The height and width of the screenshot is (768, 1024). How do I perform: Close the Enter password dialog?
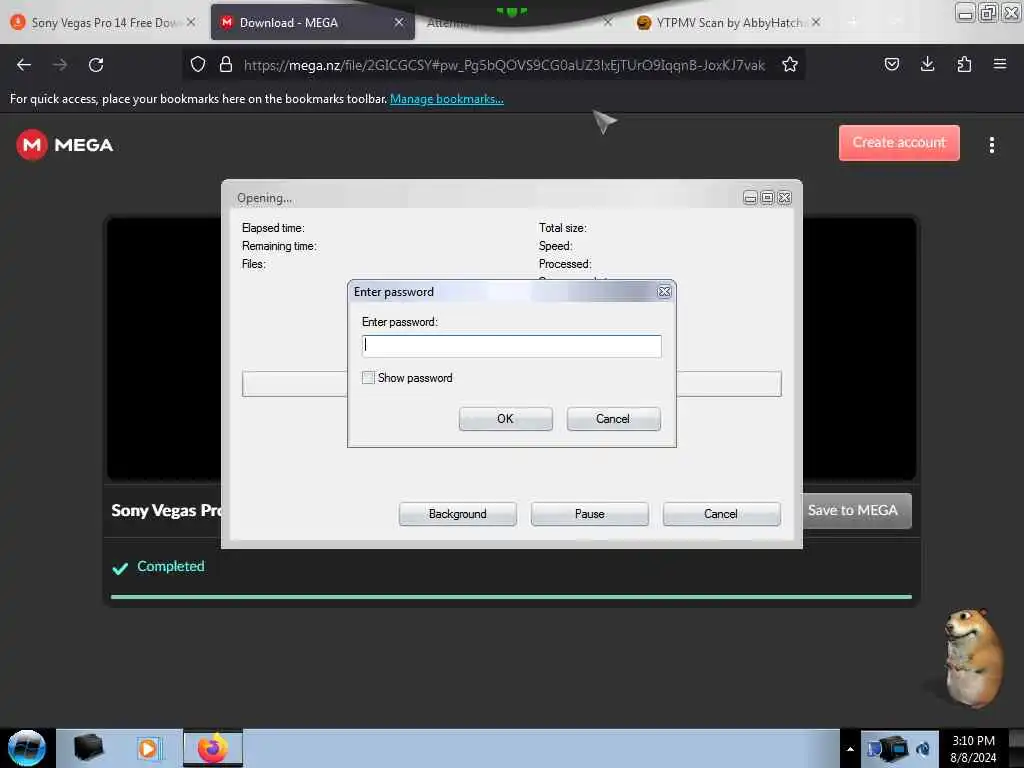[664, 291]
